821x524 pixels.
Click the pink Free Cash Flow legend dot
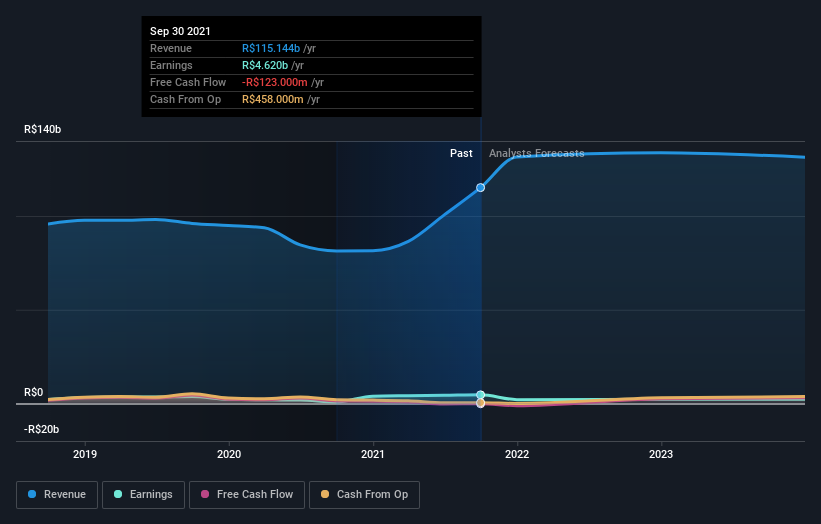tap(205, 494)
